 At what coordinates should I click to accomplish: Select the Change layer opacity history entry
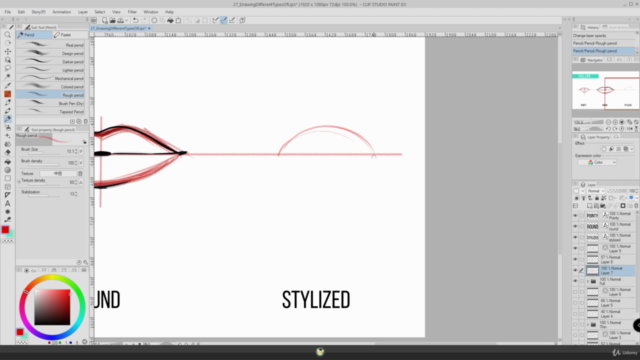coord(603,36)
